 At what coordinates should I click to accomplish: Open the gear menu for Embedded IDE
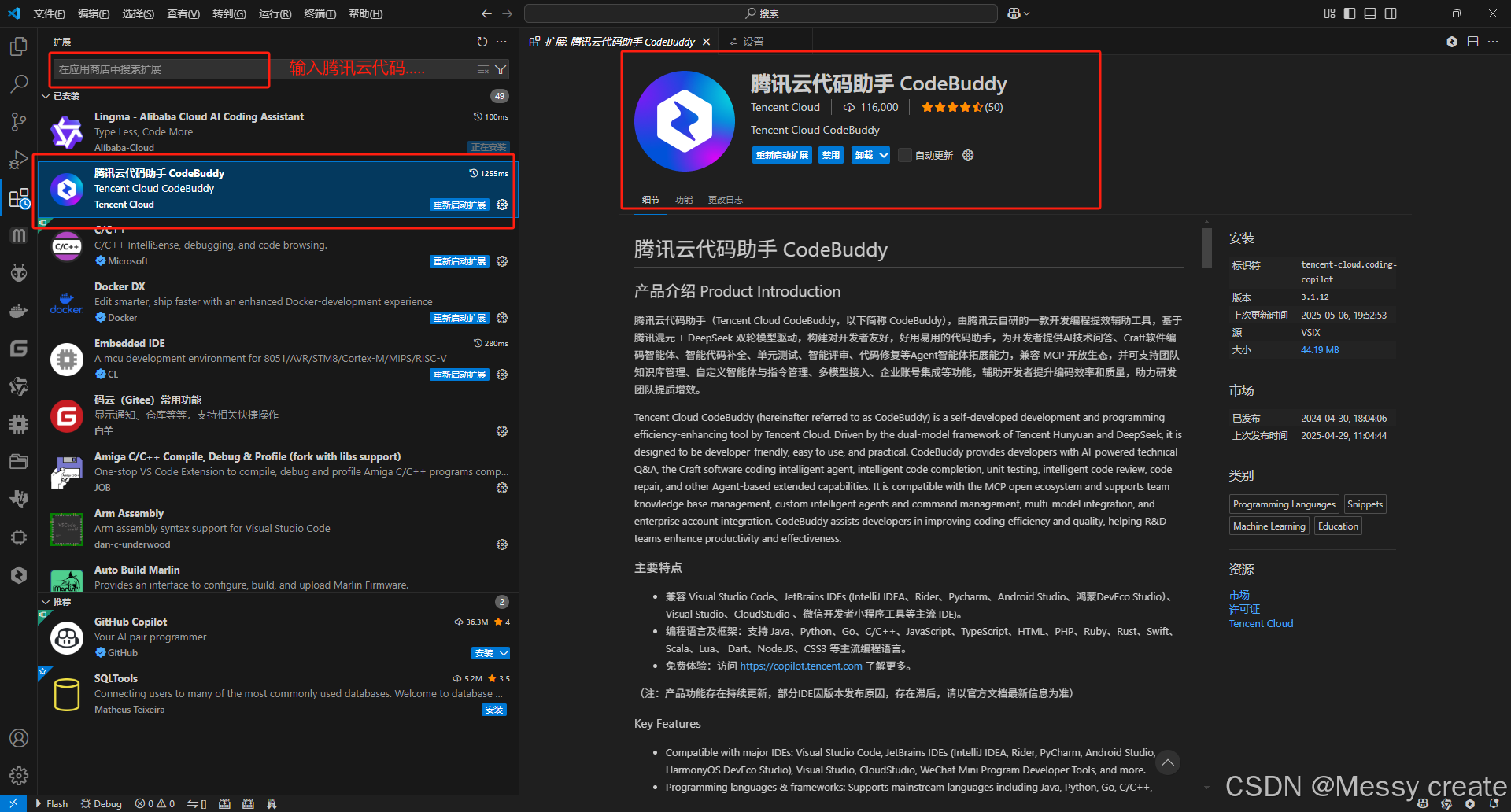click(x=502, y=375)
